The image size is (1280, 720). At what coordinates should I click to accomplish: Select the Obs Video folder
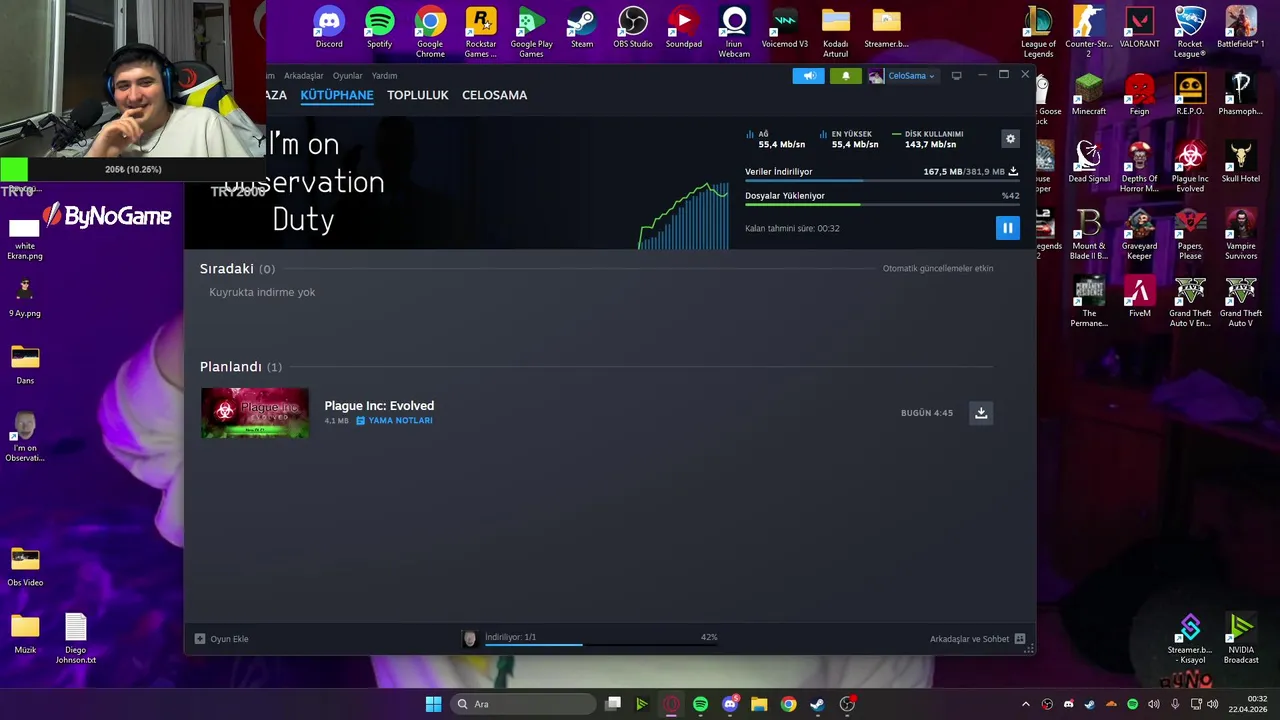25,566
